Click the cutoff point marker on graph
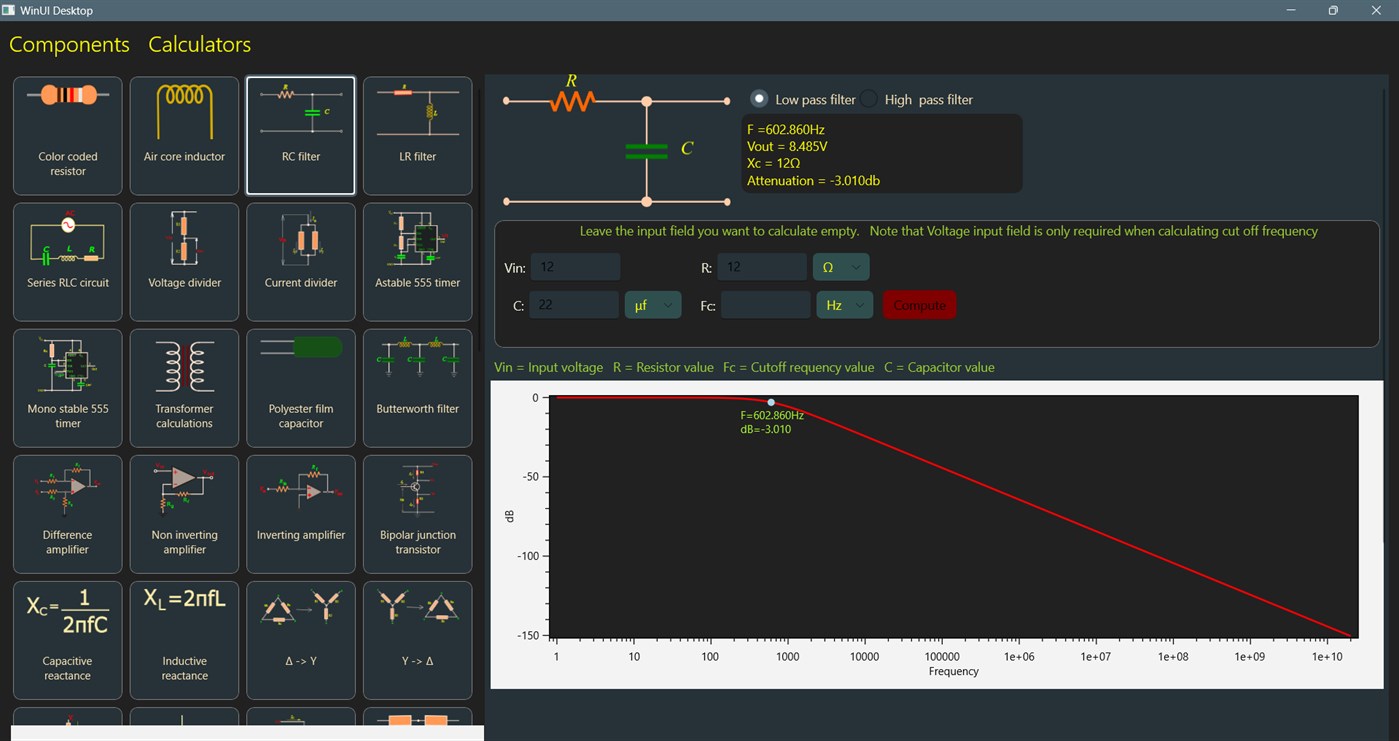 click(771, 402)
